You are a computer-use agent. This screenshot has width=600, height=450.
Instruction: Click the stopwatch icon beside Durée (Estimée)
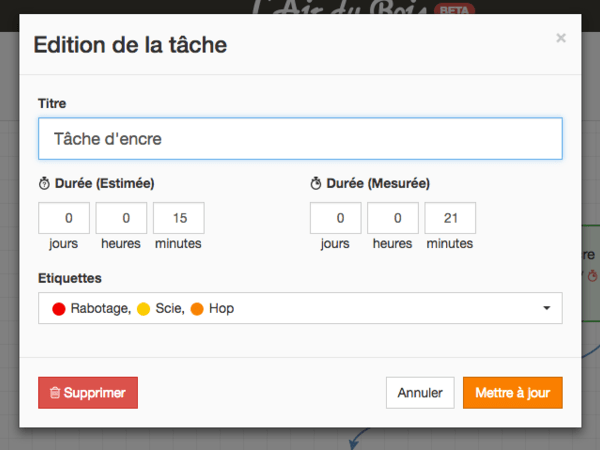[44, 184]
